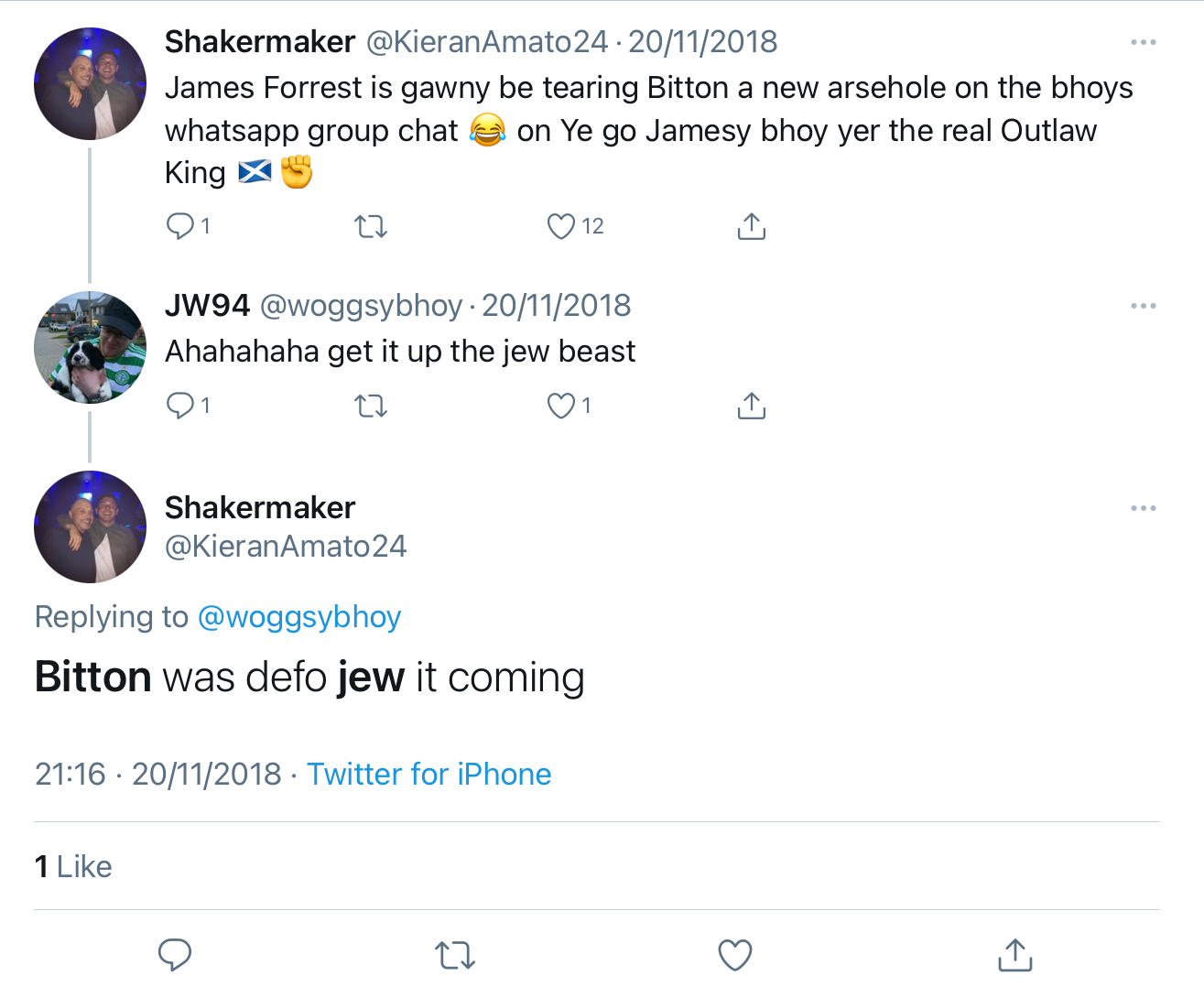Tap the reply icon in bottom action bar
Image resolution: width=1204 pixels, height=998 pixels.
174,955
